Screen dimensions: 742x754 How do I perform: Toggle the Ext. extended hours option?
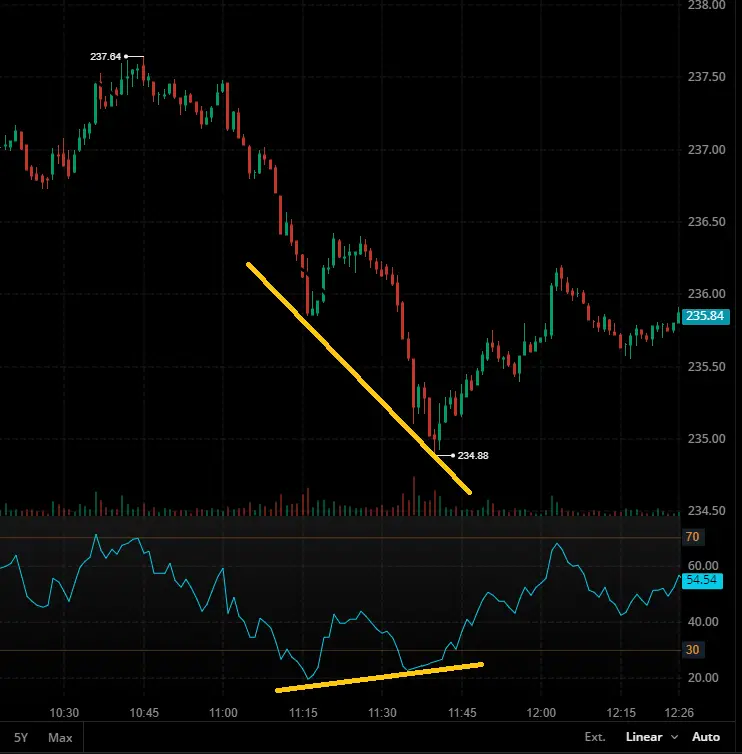[595, 737]
